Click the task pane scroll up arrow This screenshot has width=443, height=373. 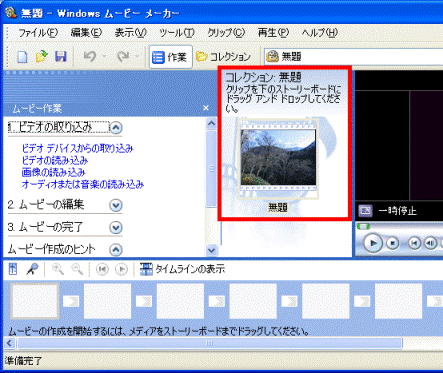coord(211,124)
